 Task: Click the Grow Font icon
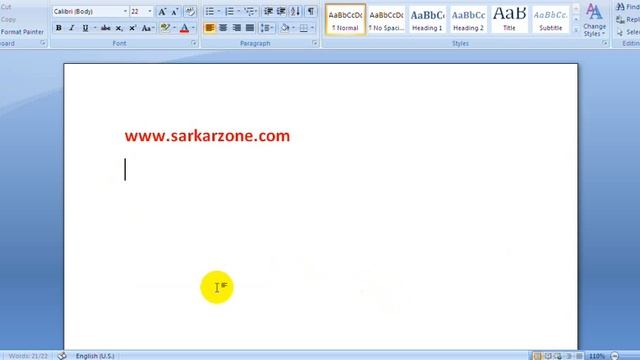(x=162, y=11)
